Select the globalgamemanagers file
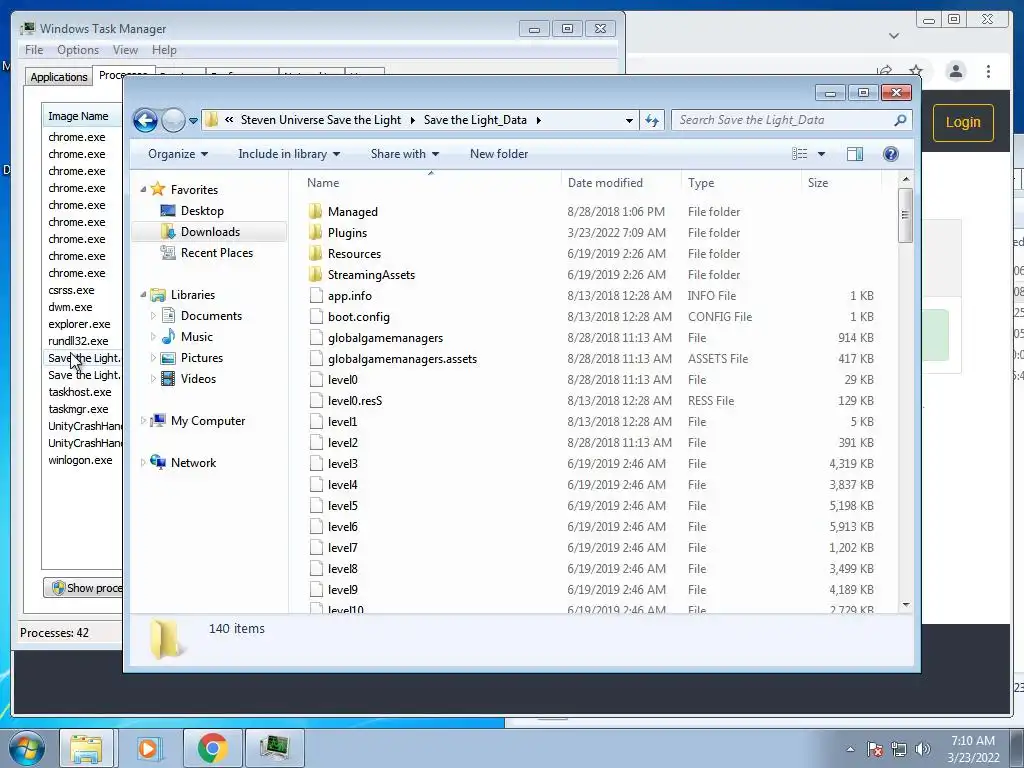The height and width of the screenshot is (768, 1024). click(x=385, y=338)
